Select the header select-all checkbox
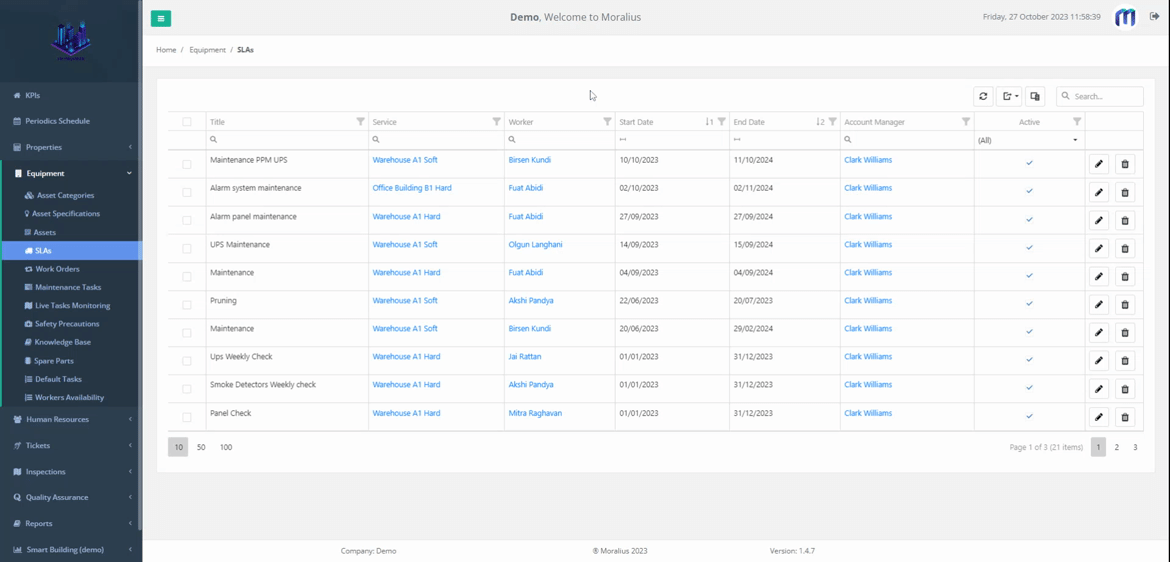 (x=187, y=122)
